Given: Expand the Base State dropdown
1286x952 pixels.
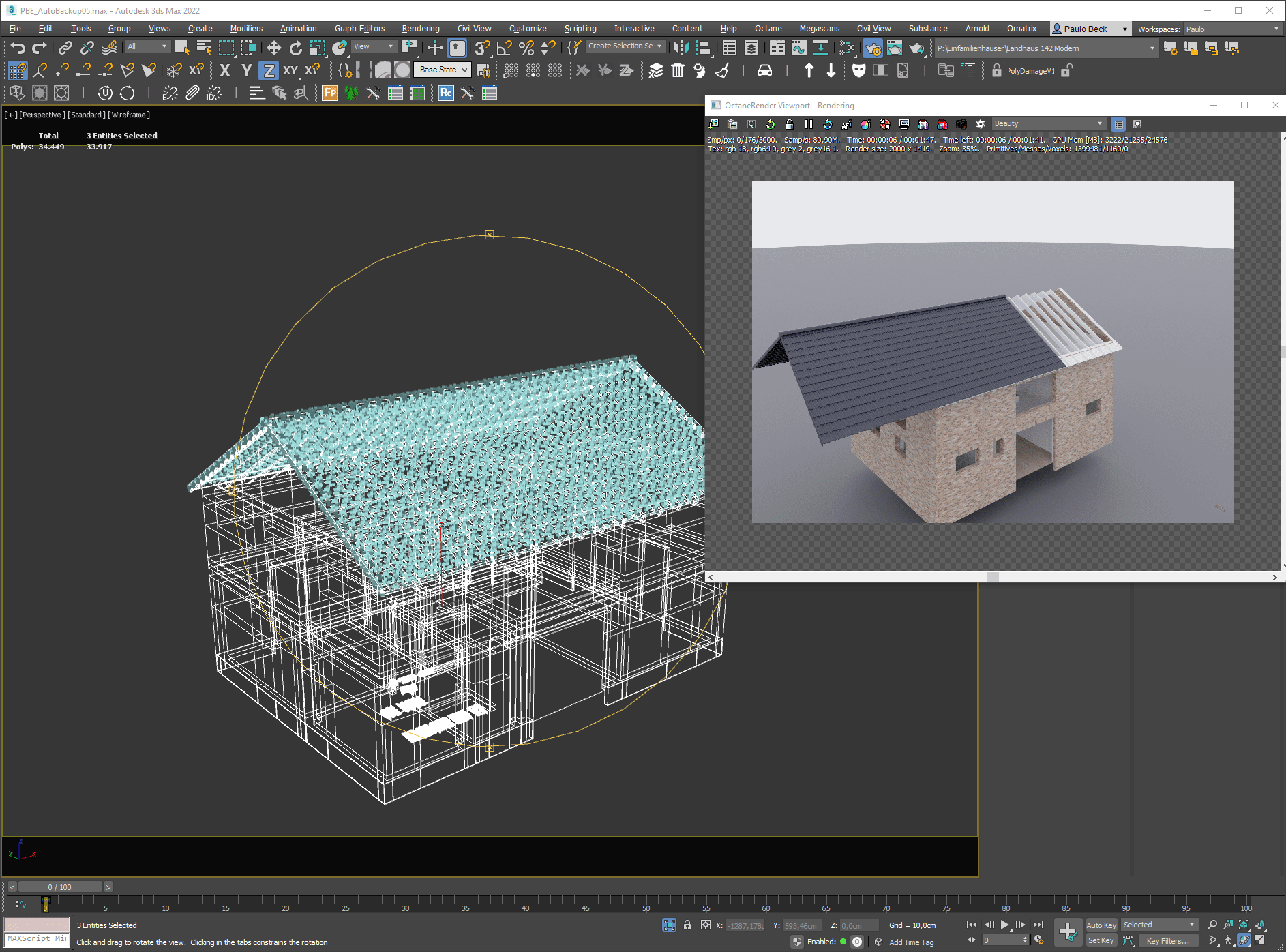Looking at the screenshot, I should point(443,70).
